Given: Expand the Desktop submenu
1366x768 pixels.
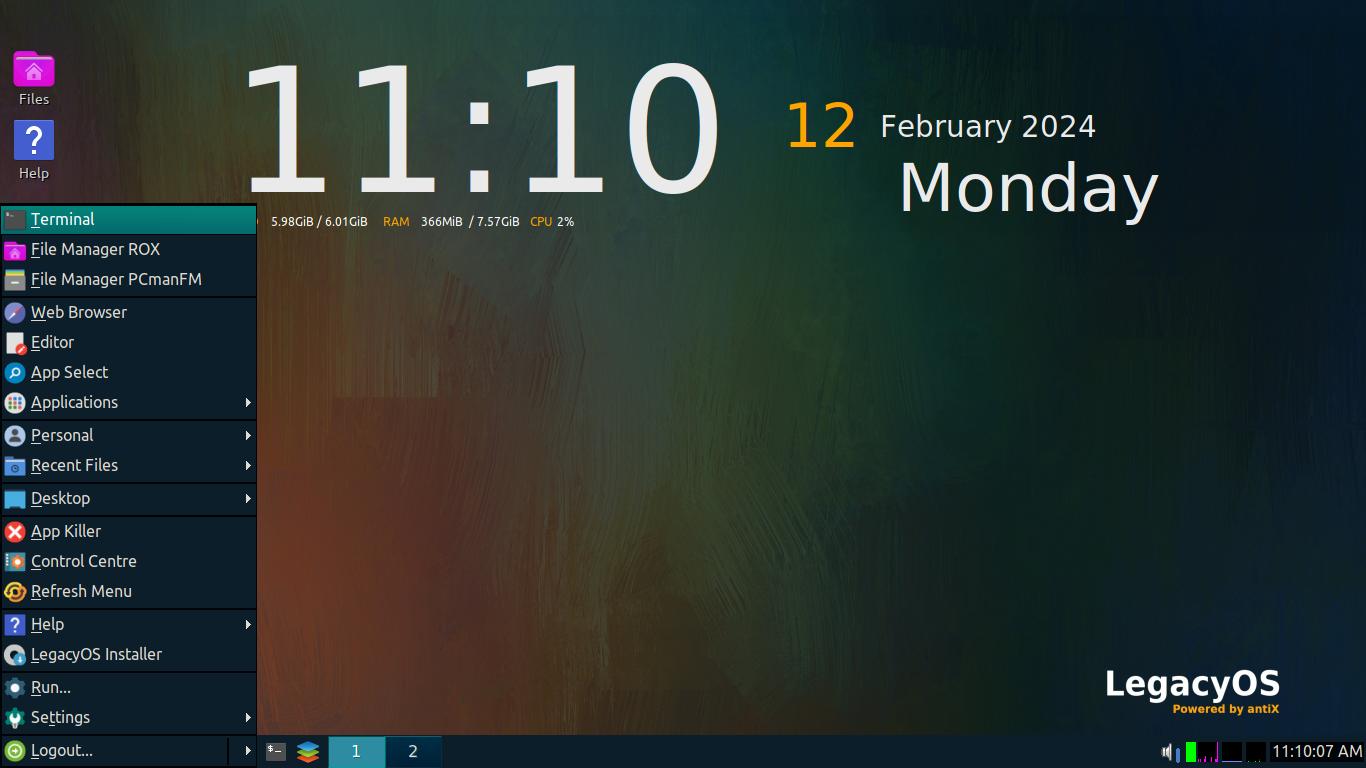Looking at the screenshot, I should pos(129,498).
